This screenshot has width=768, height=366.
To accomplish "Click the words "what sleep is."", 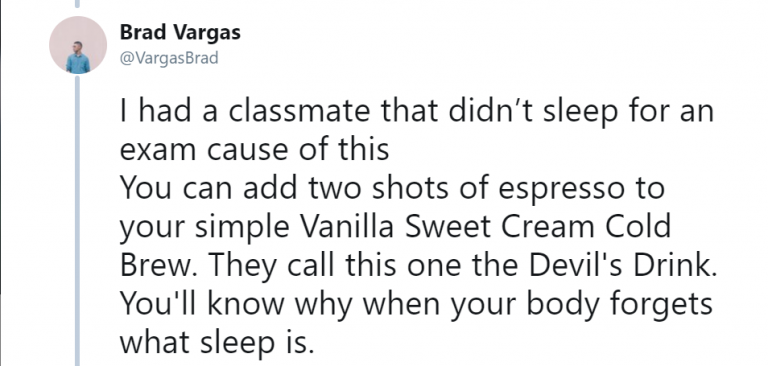I will pos(216,343).
